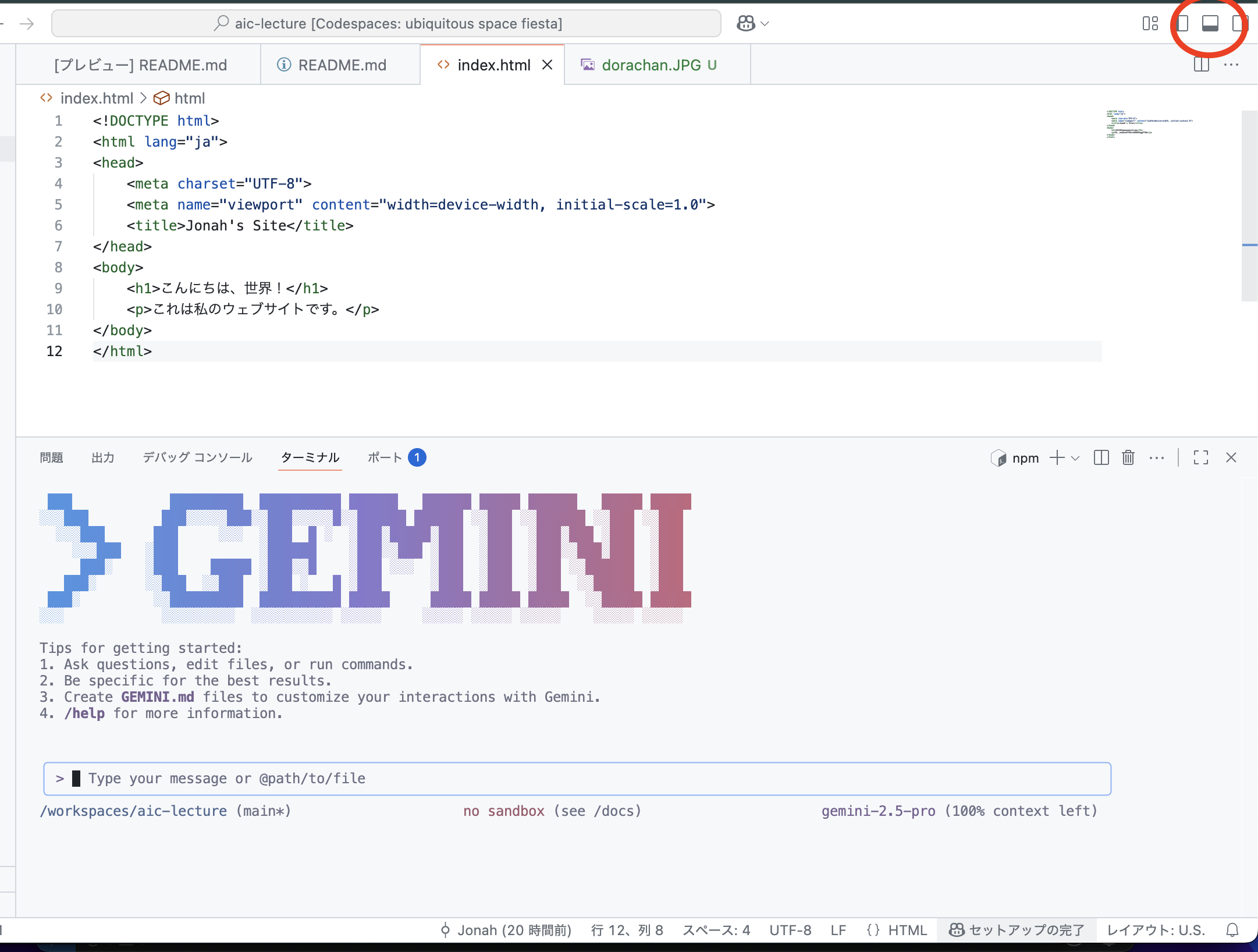1258x952 pixels.
Task: Maximize the terminal panel size
Action: tap(1201, 458)
